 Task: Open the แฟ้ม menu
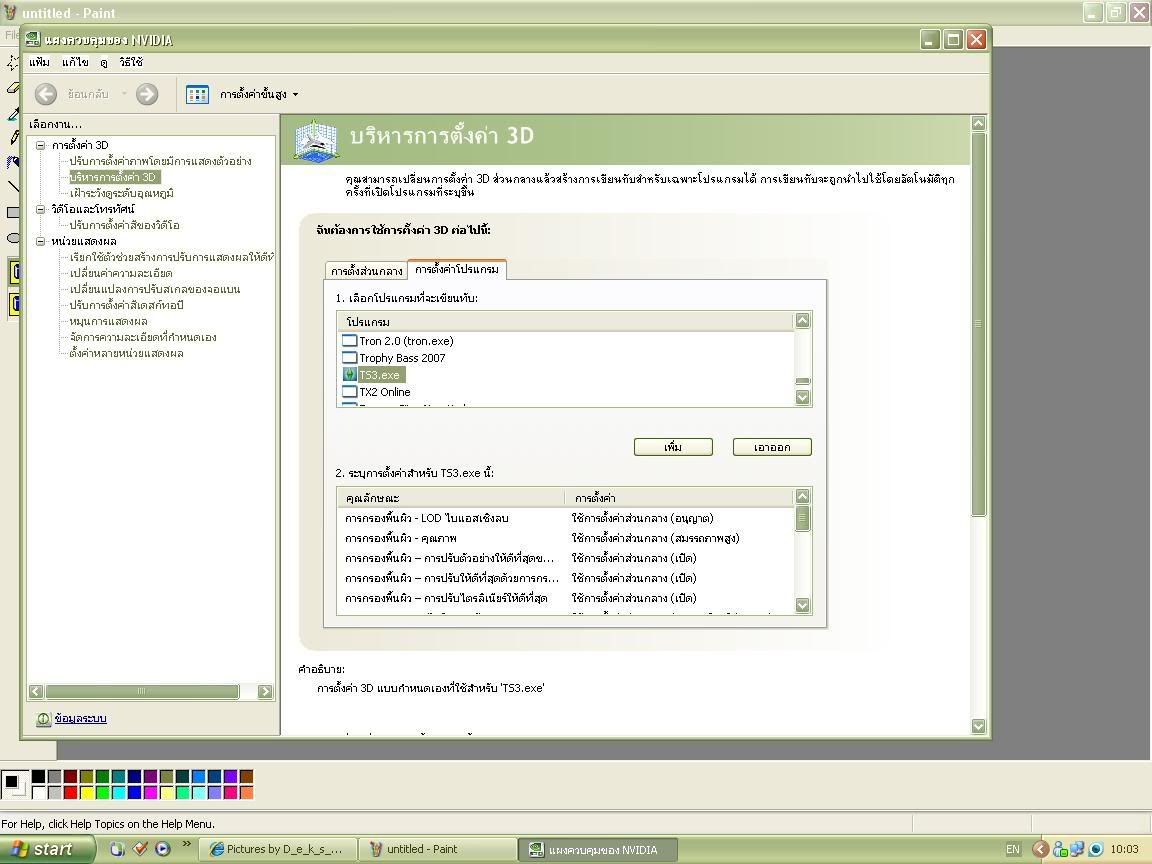pyautogui.click(x=40, y=62)
